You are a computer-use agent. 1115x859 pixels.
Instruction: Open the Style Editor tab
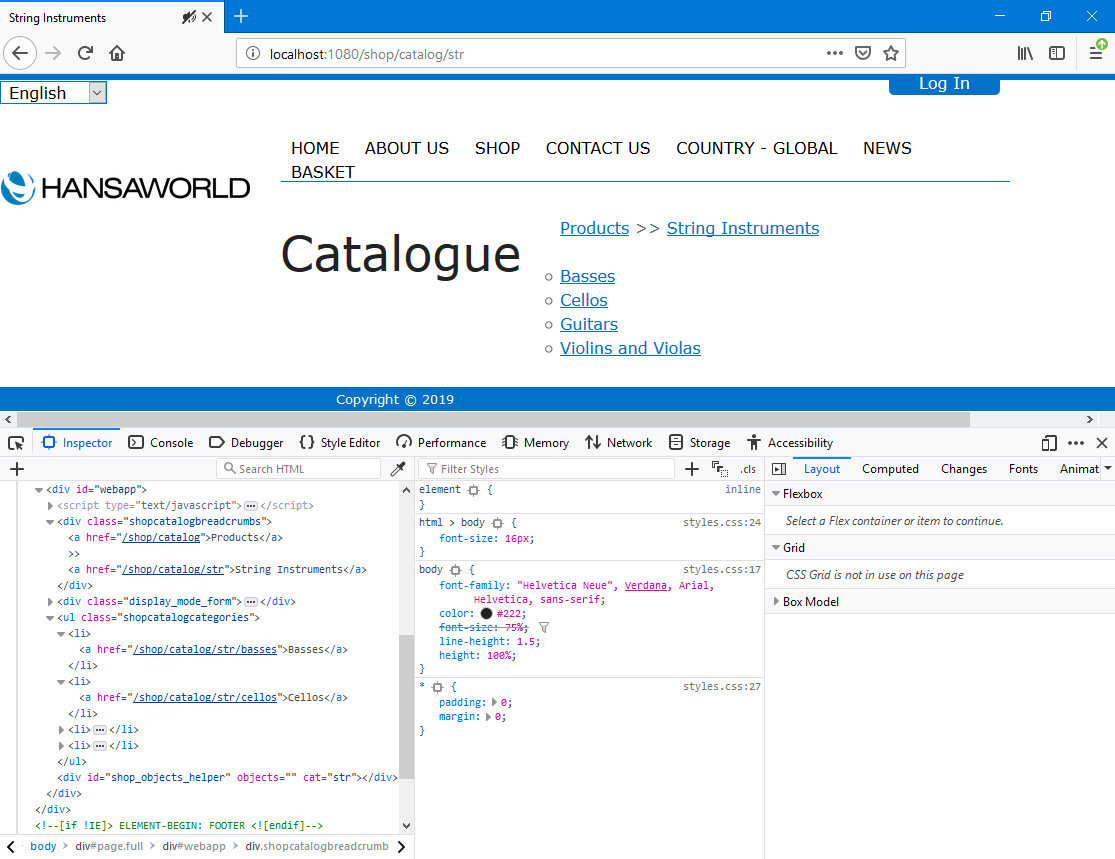coord(340,443)
